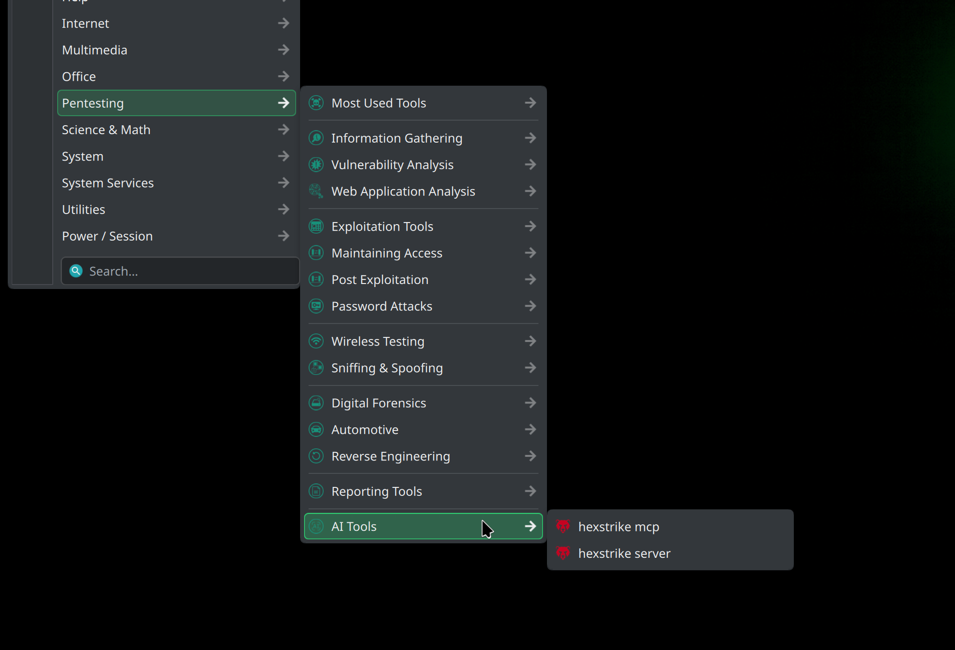Viewport: 955px width, 650px height.
Task: Expand Password Attacks submenu arrow
Action: [530, 306]
